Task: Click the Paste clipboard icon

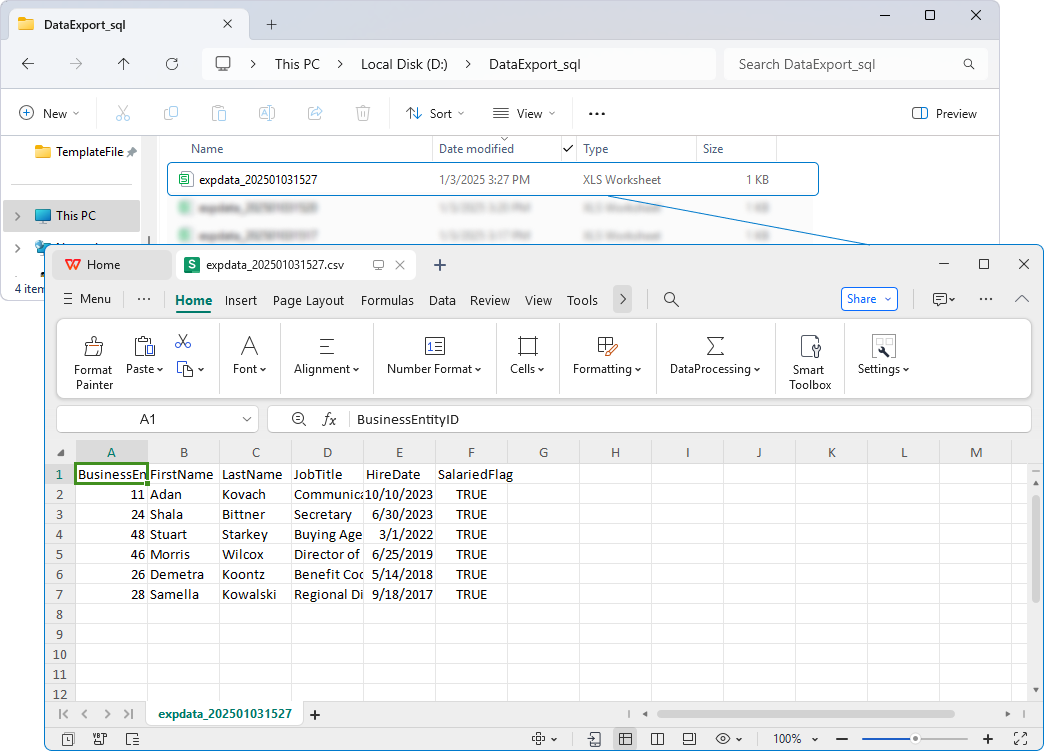Action: point(144,346)
